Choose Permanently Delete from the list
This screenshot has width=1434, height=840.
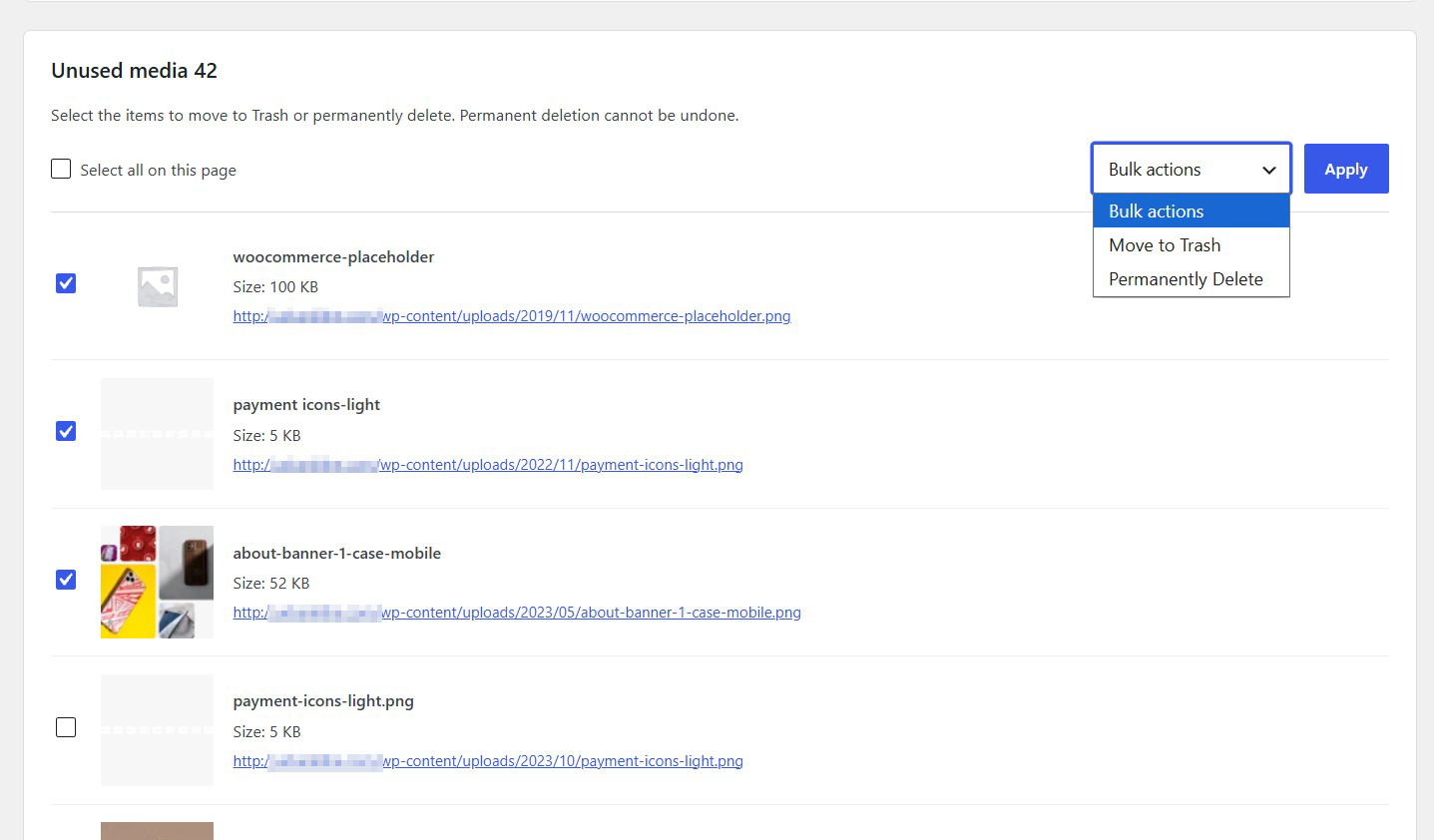(x=1192, y=279)
